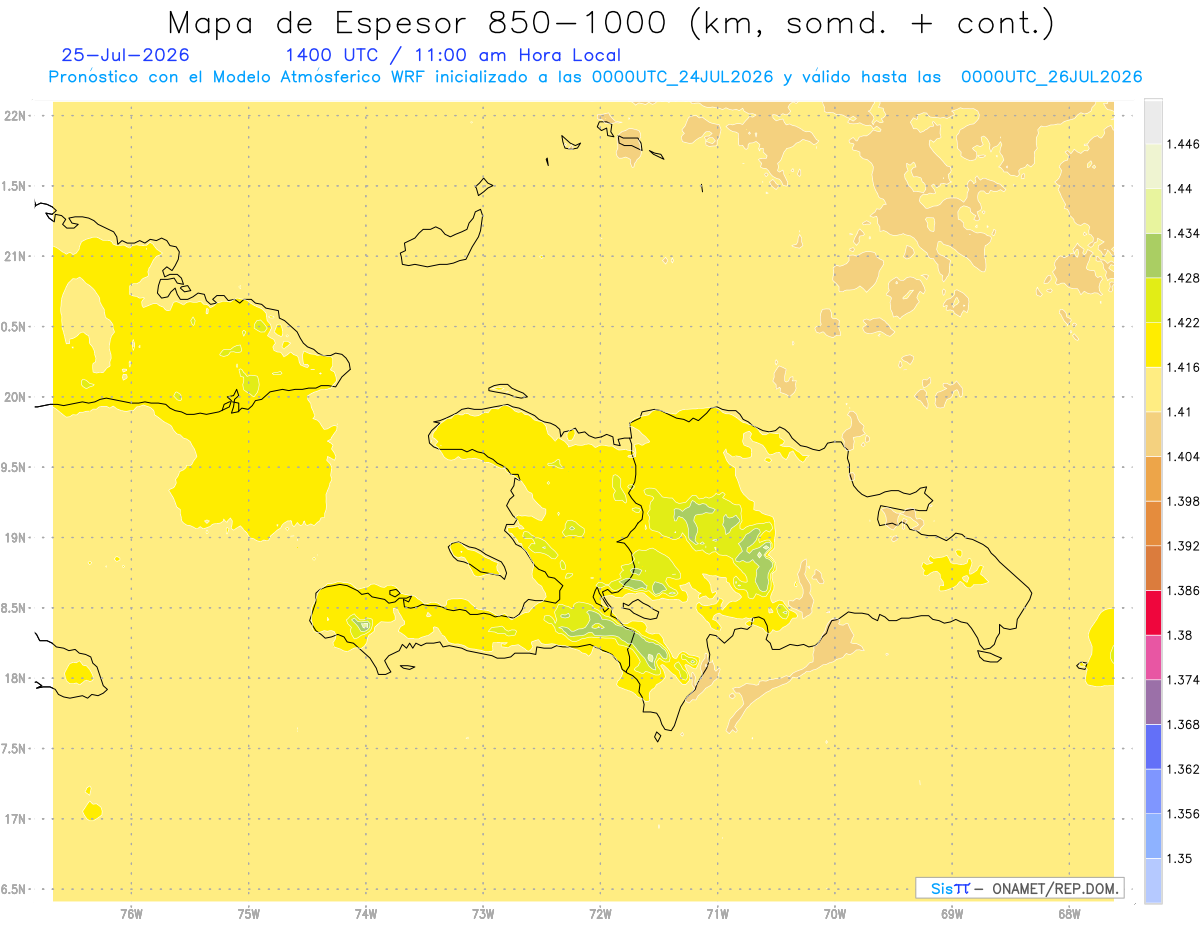Click the date label '25-Jul-2026'
The height and width of the screenshot is (927, 1200).
(125, 55)
